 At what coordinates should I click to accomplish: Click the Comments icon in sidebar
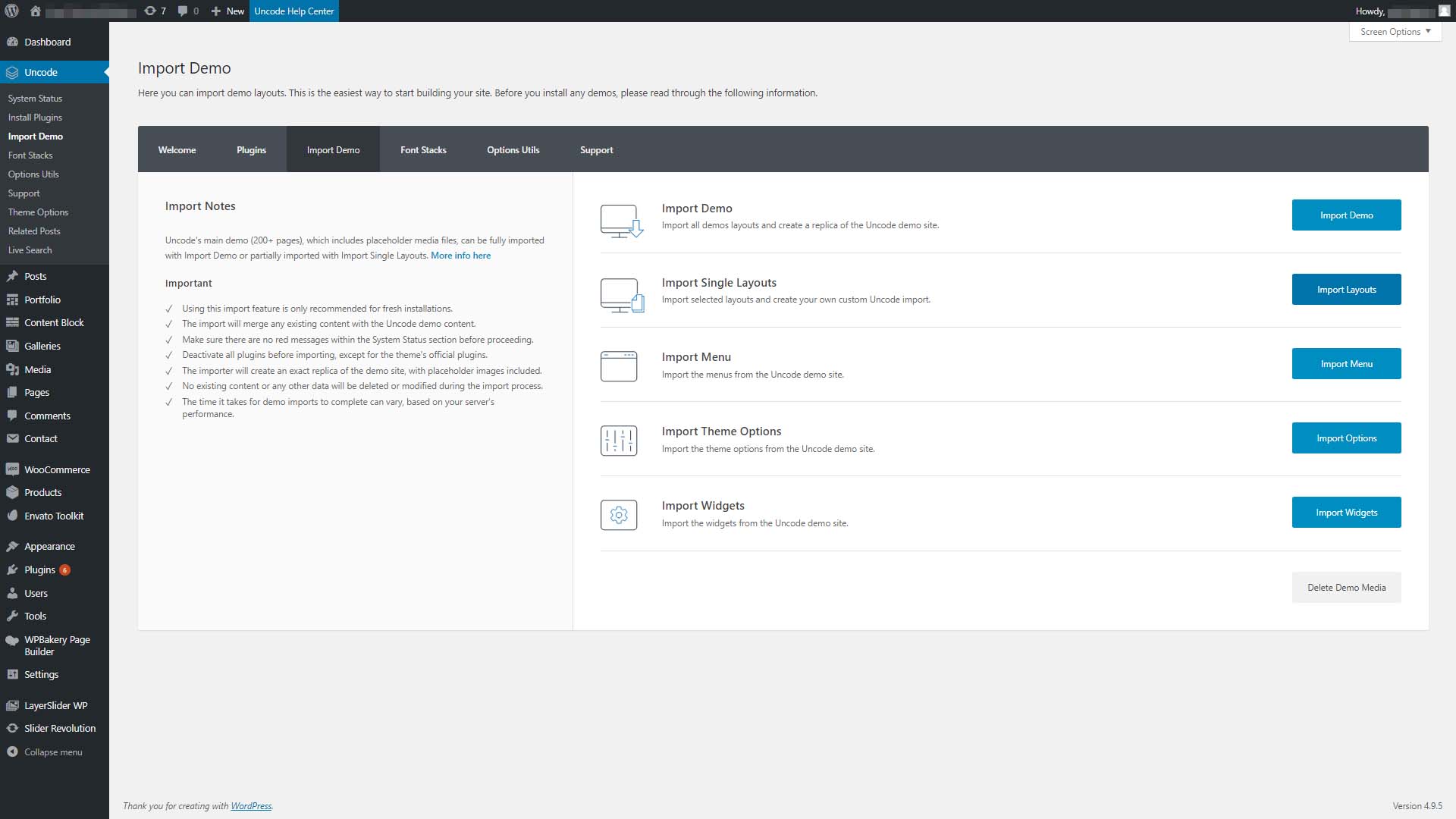coord(12,416)
